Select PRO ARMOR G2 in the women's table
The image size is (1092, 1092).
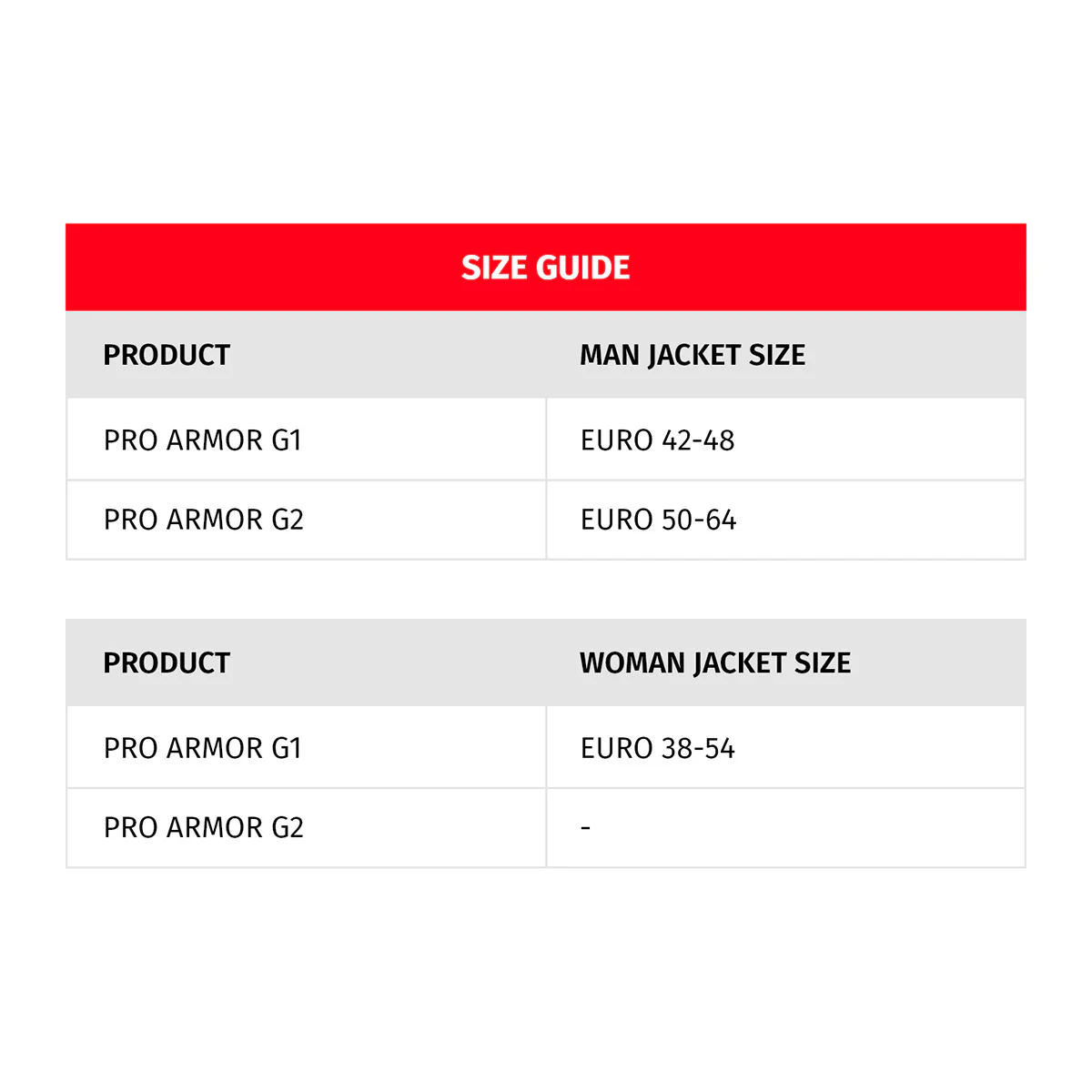(x=203, y=827)
